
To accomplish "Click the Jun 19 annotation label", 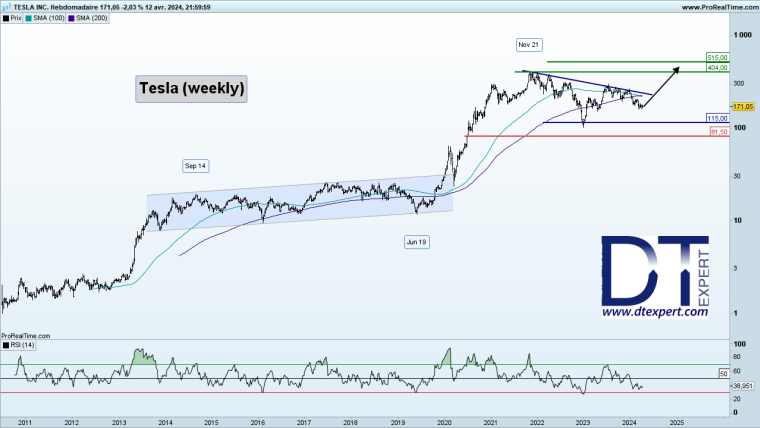I will [417, 242].
